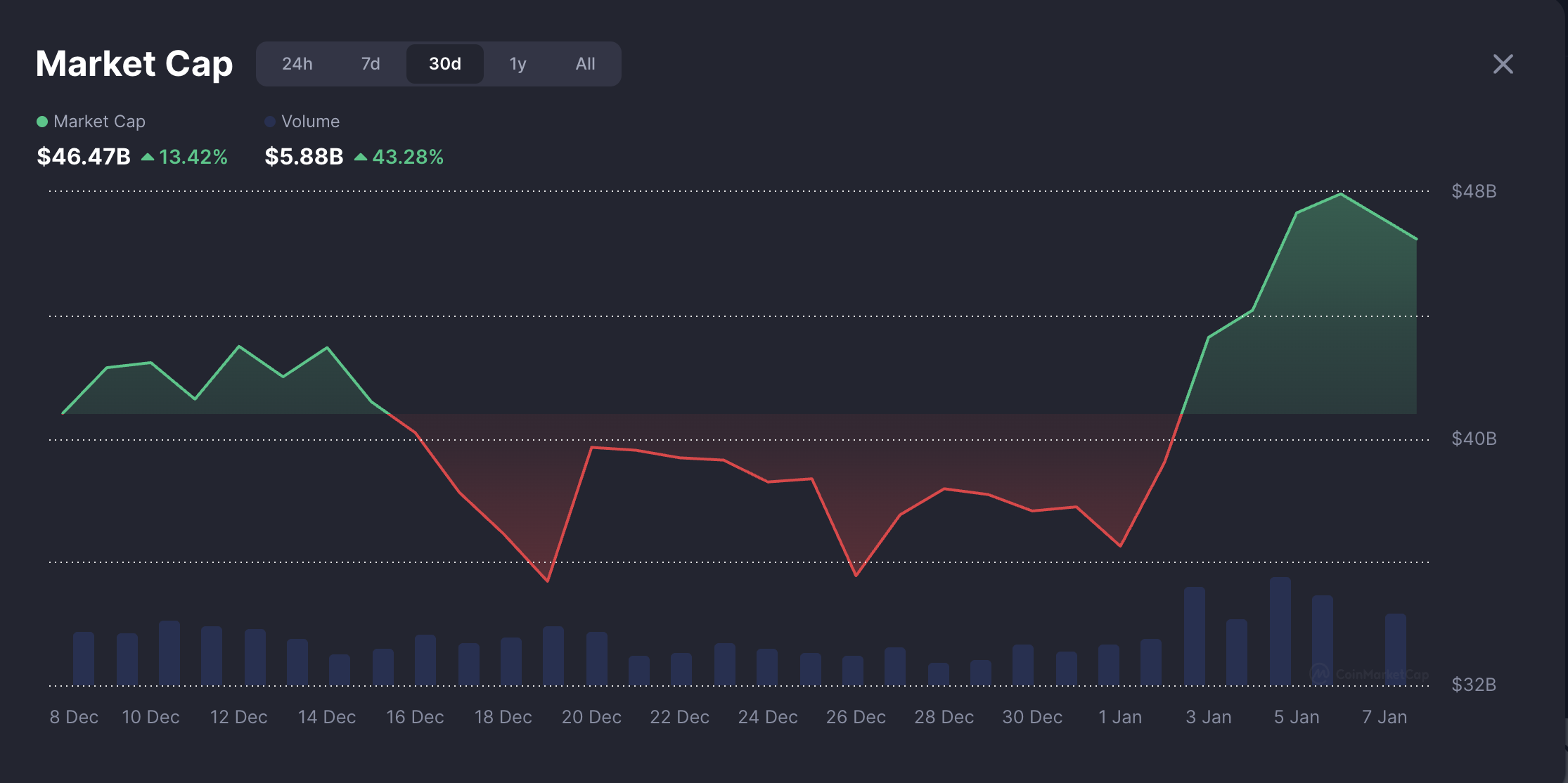
Task: Click the 1 Jan date axis label
Action: point(1120,717)
